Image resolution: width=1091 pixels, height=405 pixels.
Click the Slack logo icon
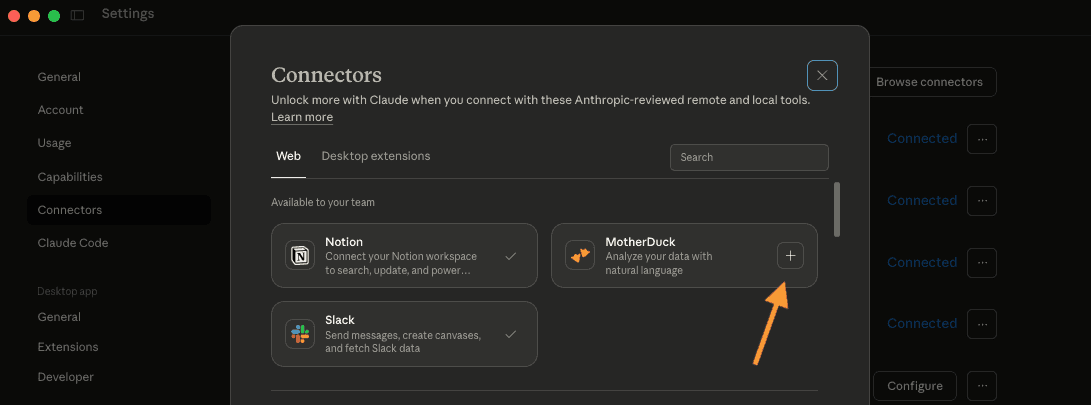click(301, 333)
